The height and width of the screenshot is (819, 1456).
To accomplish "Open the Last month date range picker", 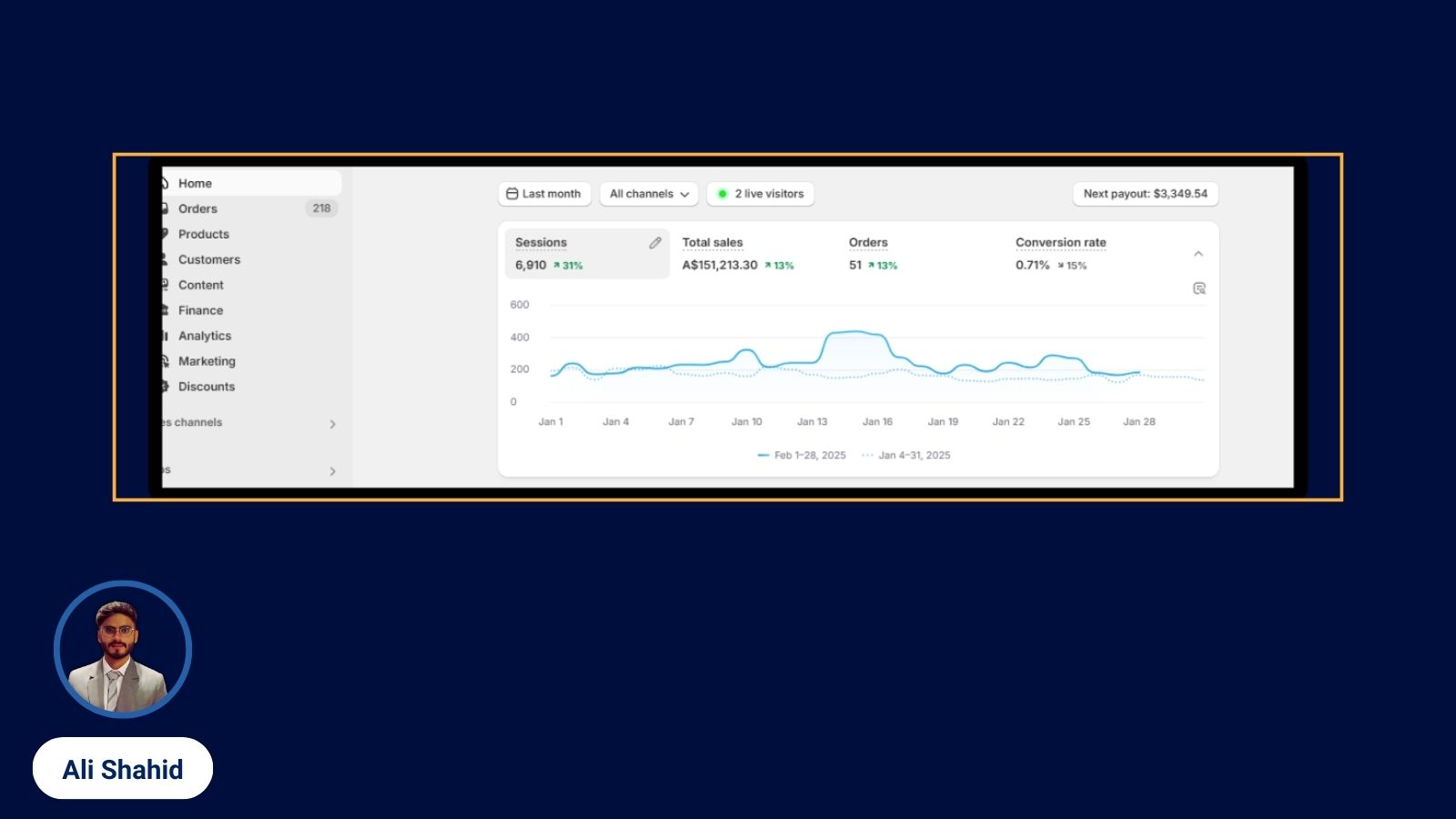I will pyautogui.click(x=544, y=194).
